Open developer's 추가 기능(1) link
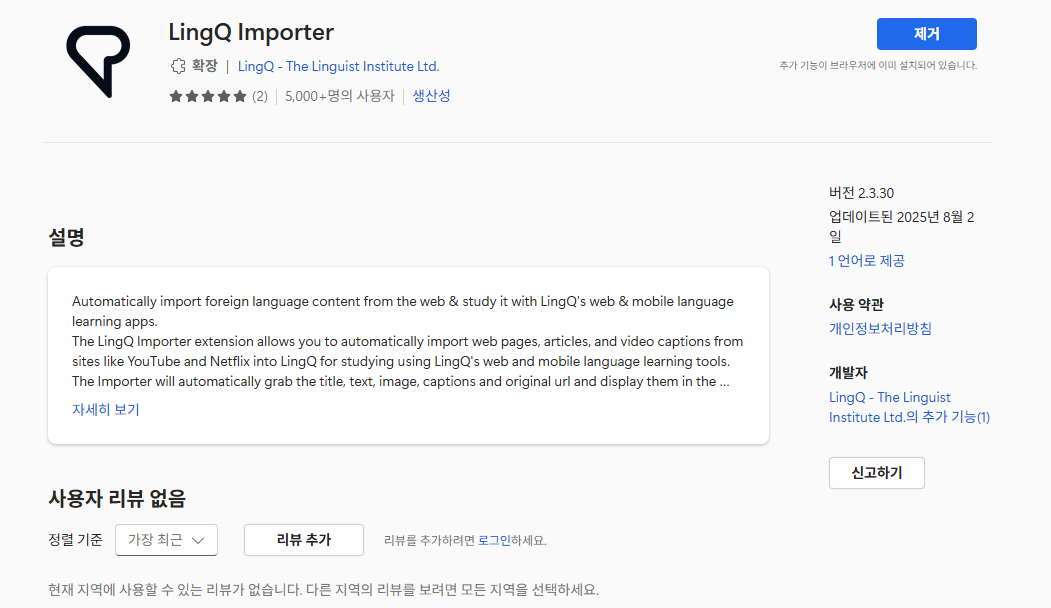The image size is (1051, 608). point(909,407)
